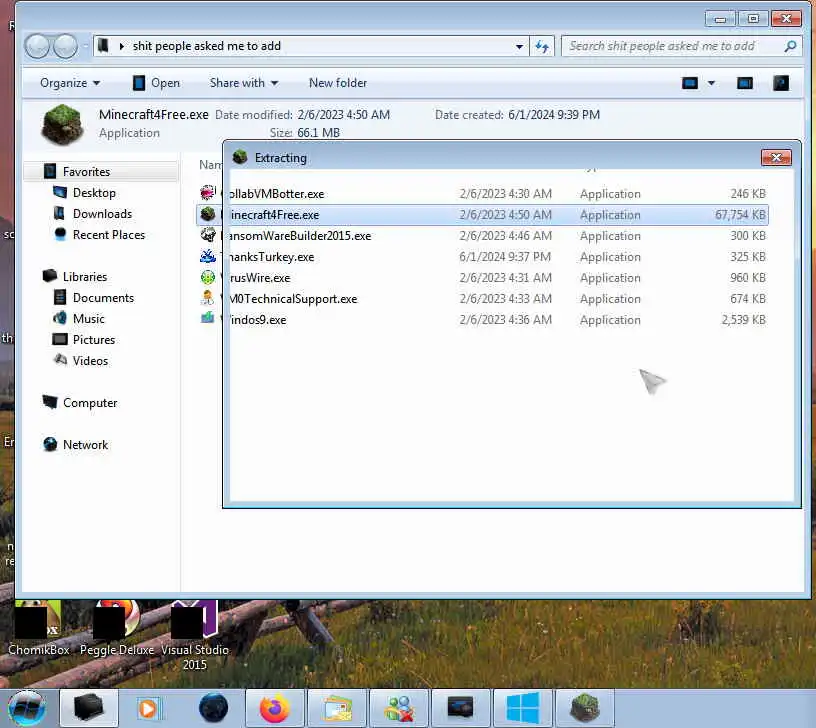The height and width of the screenshot is (728, 816).
Task: Click the VirusWire.exe file icon
Action: coord(208,277)
